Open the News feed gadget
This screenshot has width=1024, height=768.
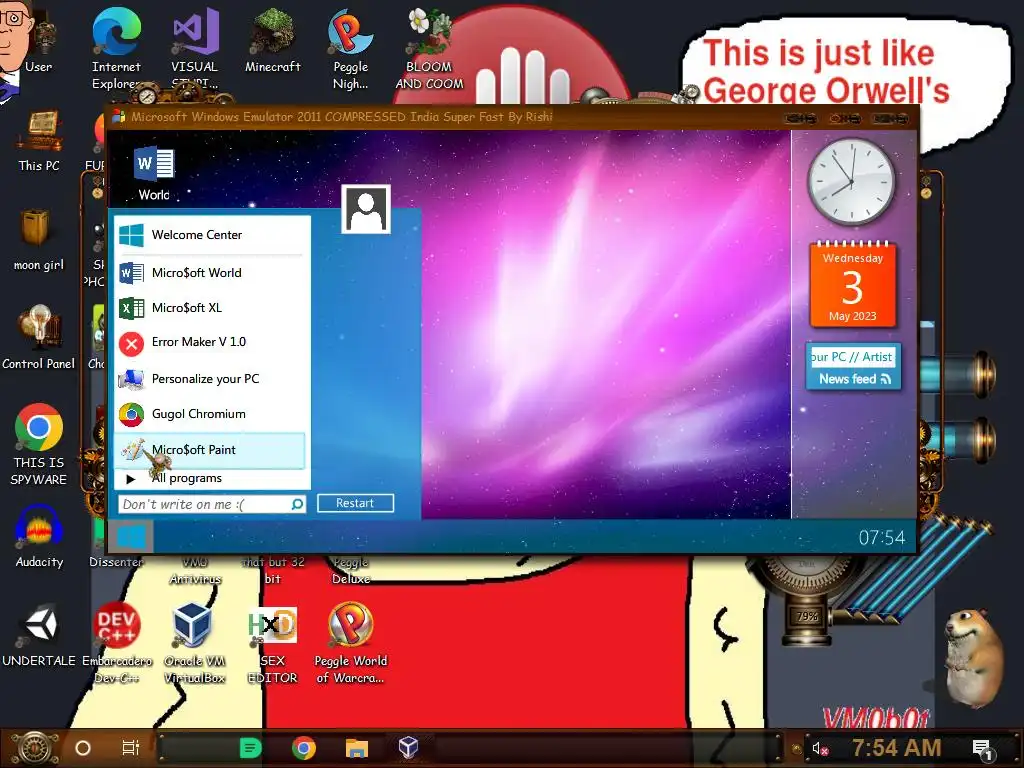pyautogui.click(x=854, y=367)
